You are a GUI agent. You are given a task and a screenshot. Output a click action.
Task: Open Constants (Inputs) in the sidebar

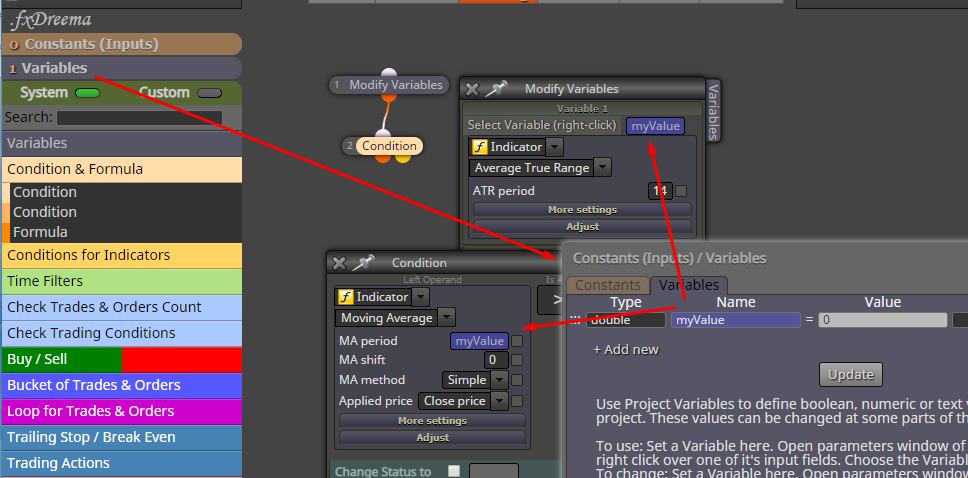pyautogui.click(x=122, y=44)
